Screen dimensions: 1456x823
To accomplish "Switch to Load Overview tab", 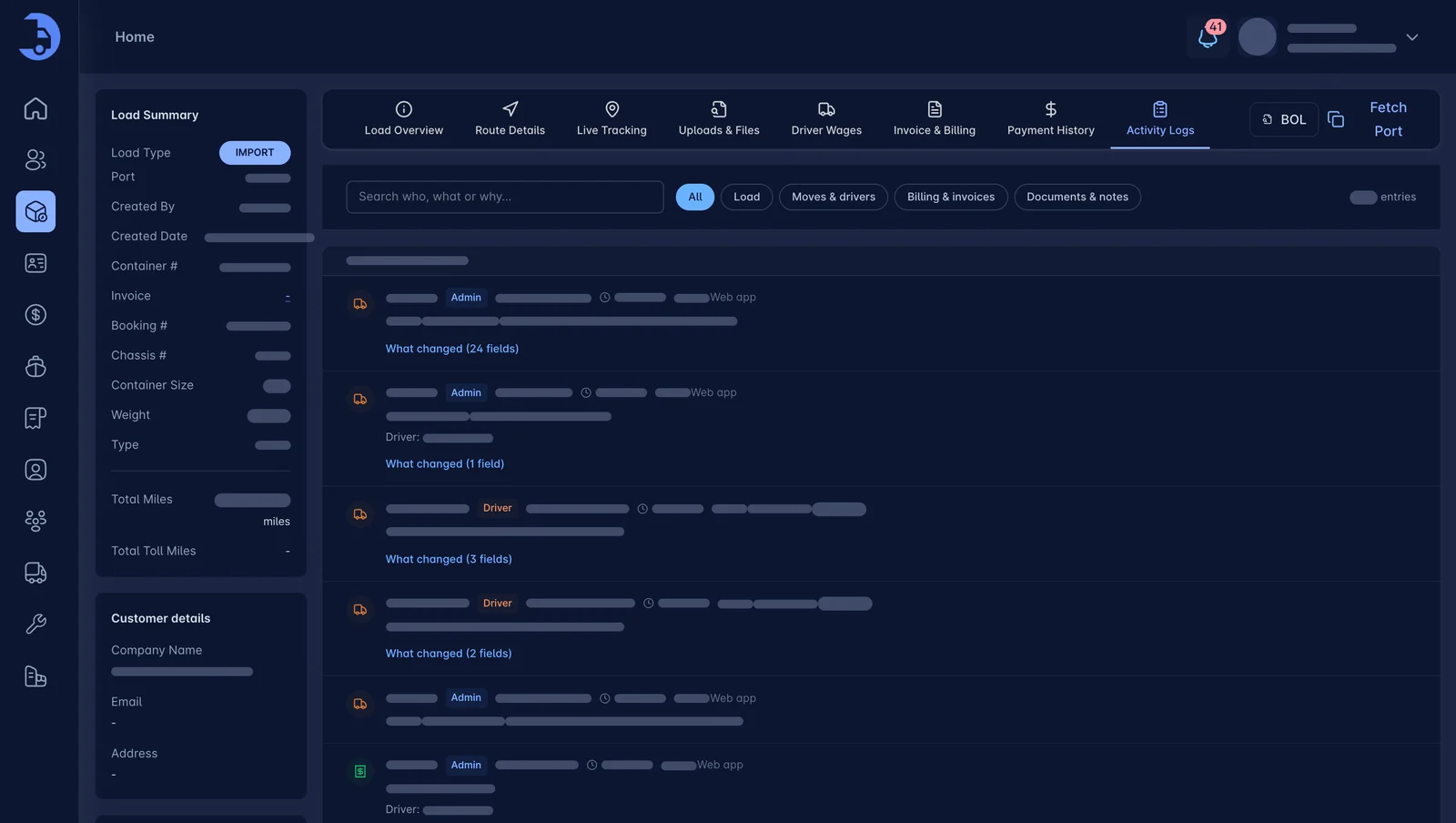I will coord(404,119).
